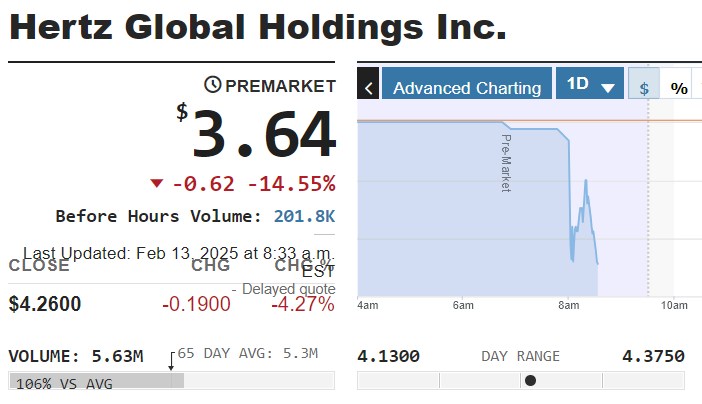The image size is (702, 404).
Task: Open Advanced Charting
Action: point(467,88)
